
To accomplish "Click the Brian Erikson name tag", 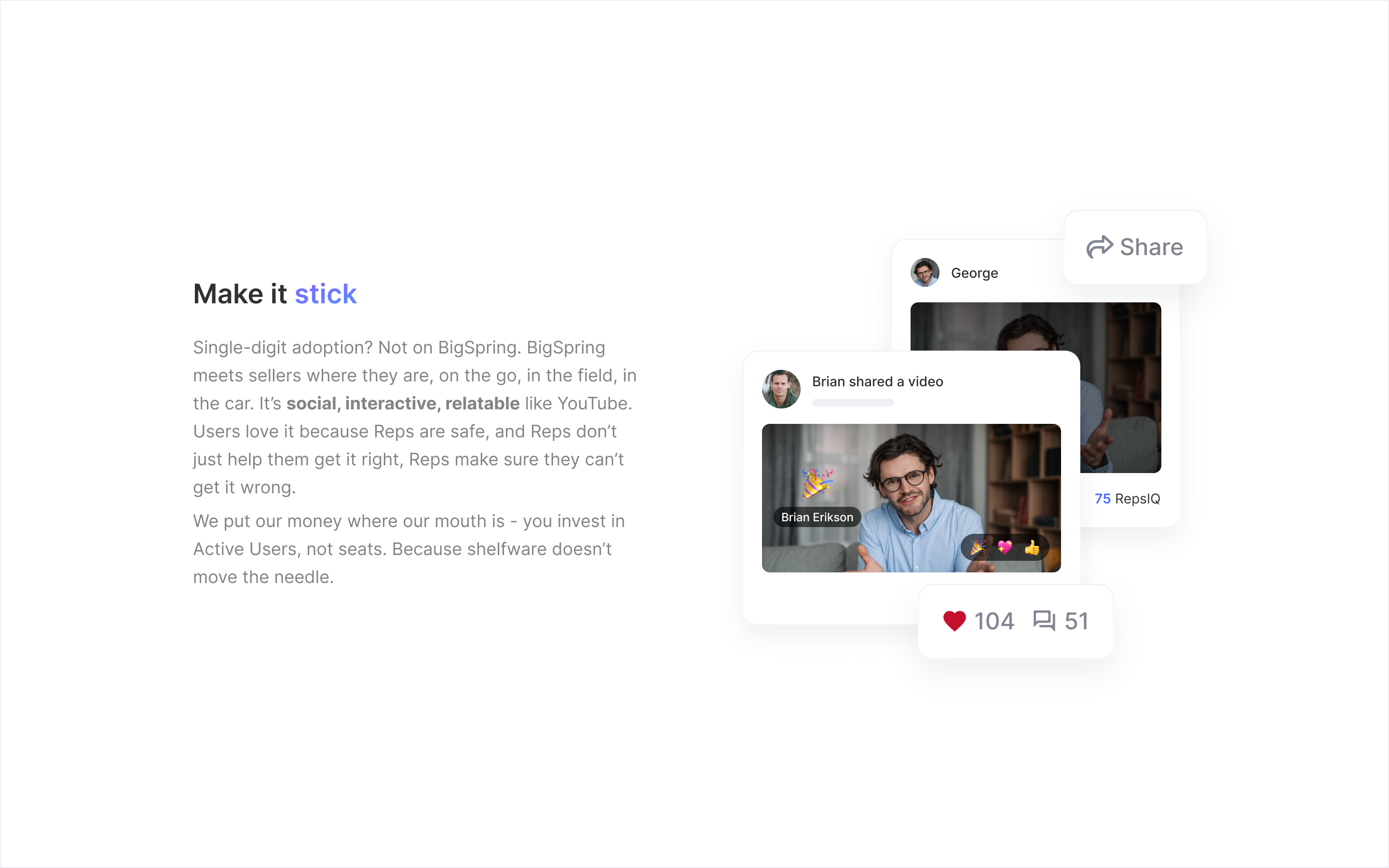I will pos(817,517).
